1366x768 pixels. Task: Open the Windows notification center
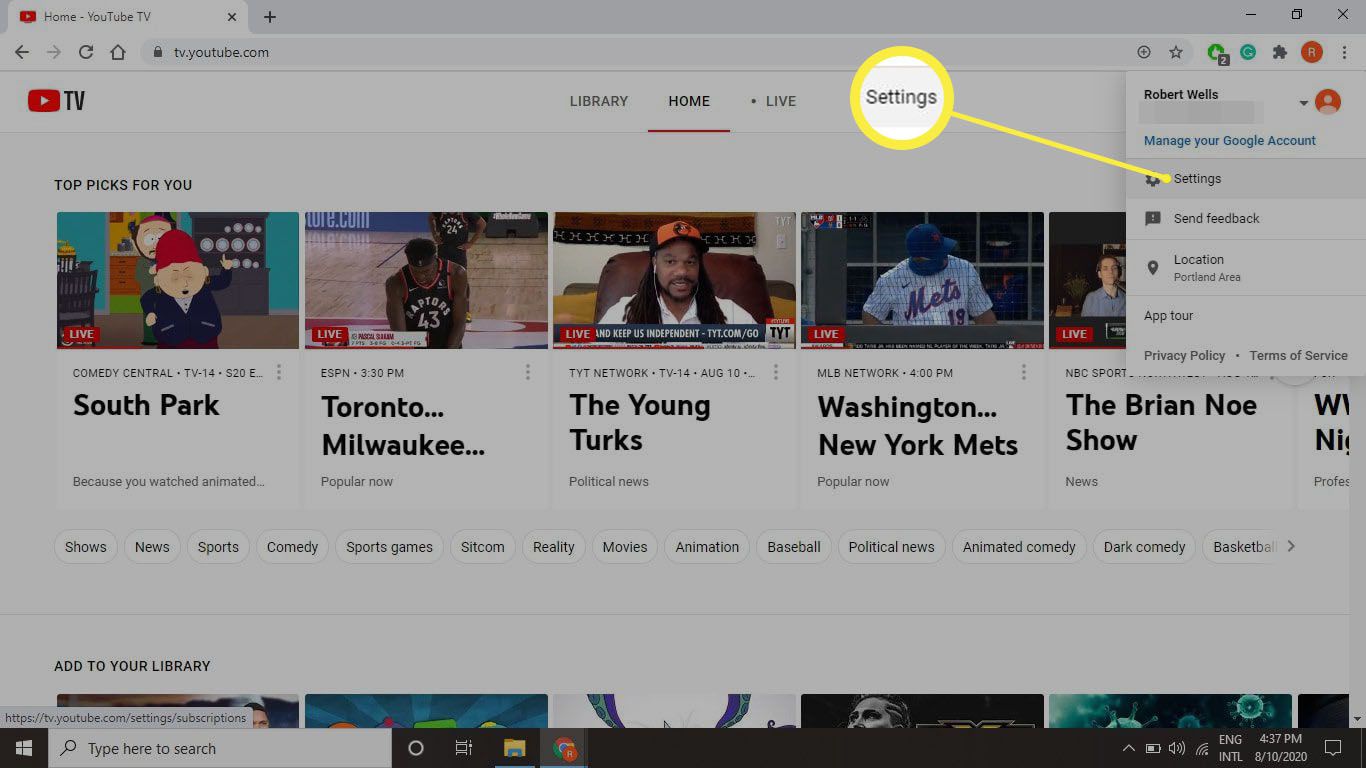1332,748
